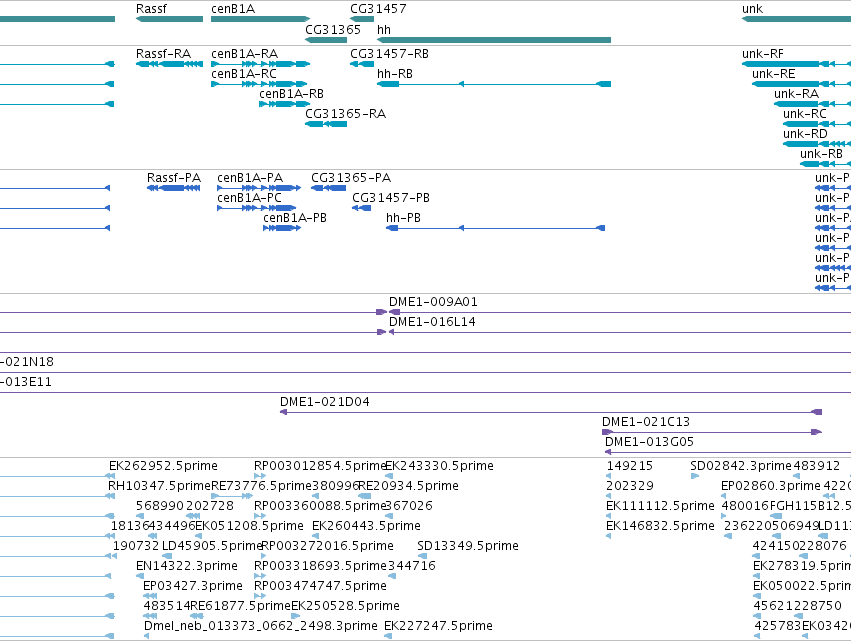Select the RE20934.5prime EST label
This screenshot has height=641, width=851.
pos(408,486)
